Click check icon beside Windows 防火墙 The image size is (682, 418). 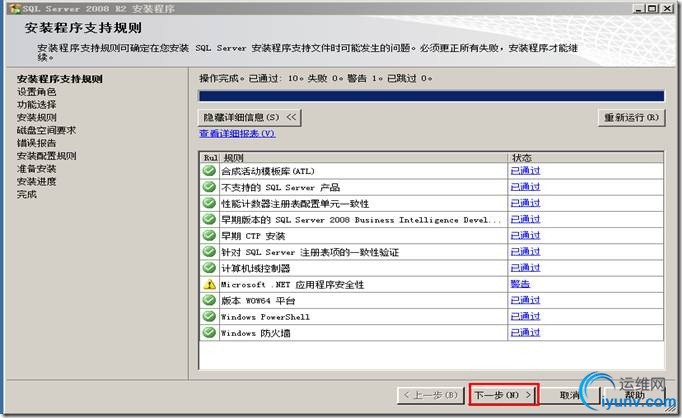(x=209, y=332)
